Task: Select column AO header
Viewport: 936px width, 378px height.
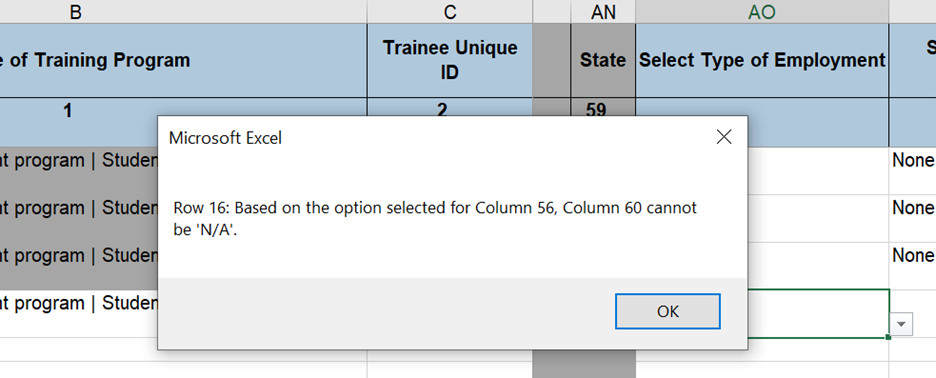Action: point(762,11)
